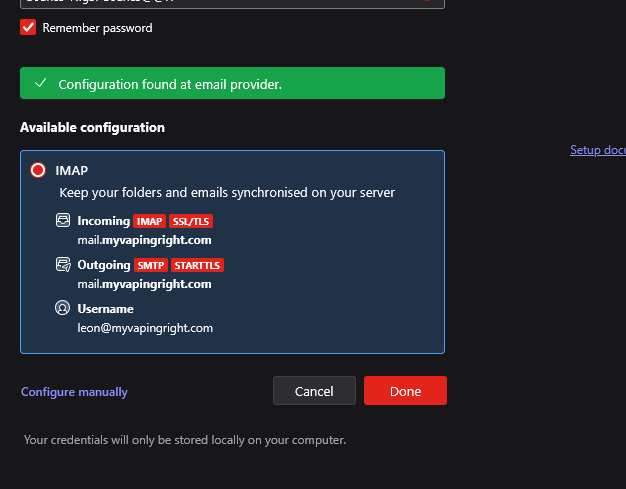This screenshot has width=626, height=489.
Task: Click the password input field at top
Action: click(x=220, y=3)
